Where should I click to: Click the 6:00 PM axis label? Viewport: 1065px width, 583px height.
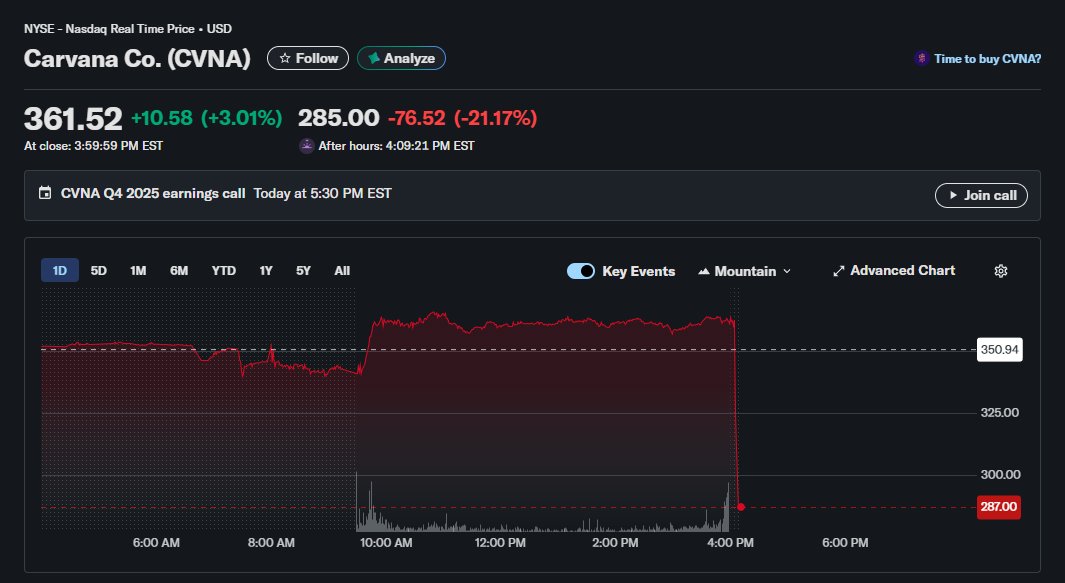click(x=845, y=543)
